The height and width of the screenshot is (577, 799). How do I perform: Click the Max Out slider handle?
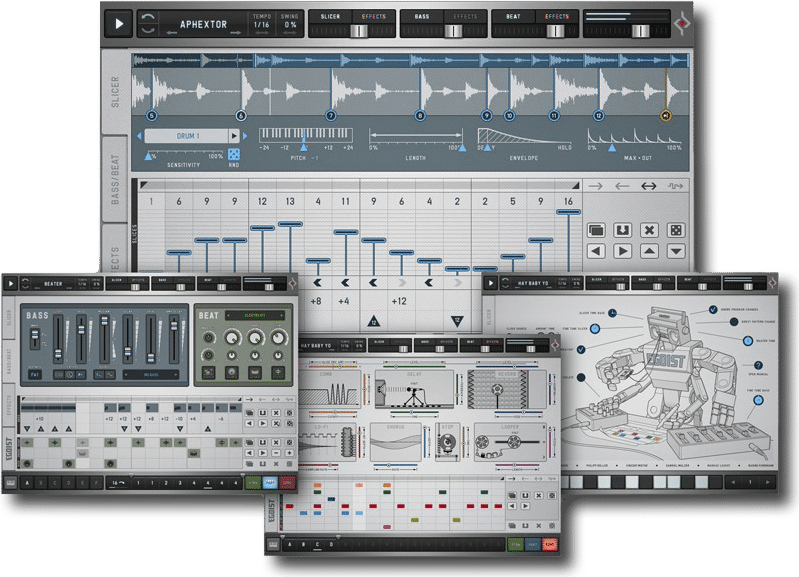(612, 148)
